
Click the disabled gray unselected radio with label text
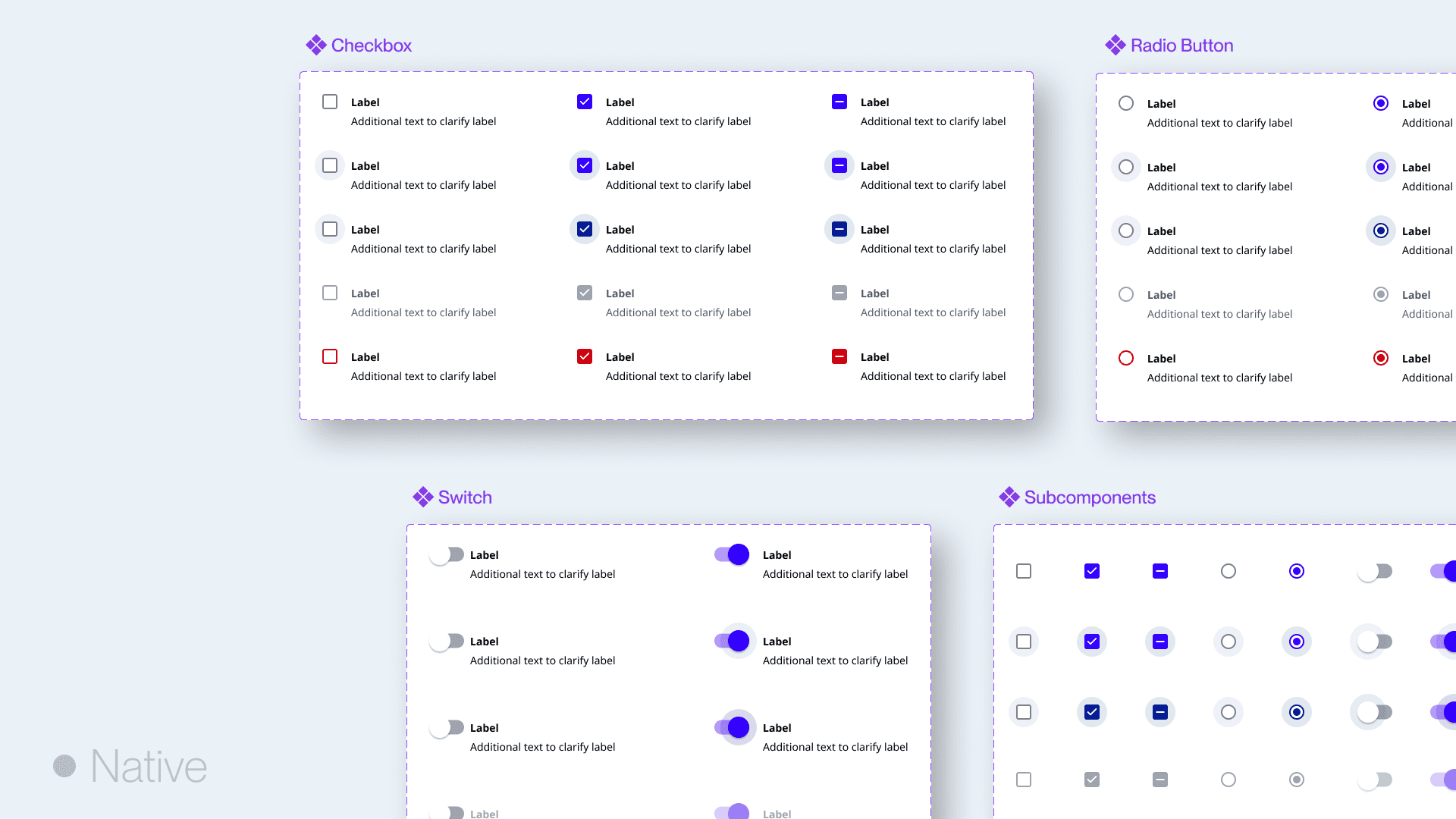[x=1126, y=294]
